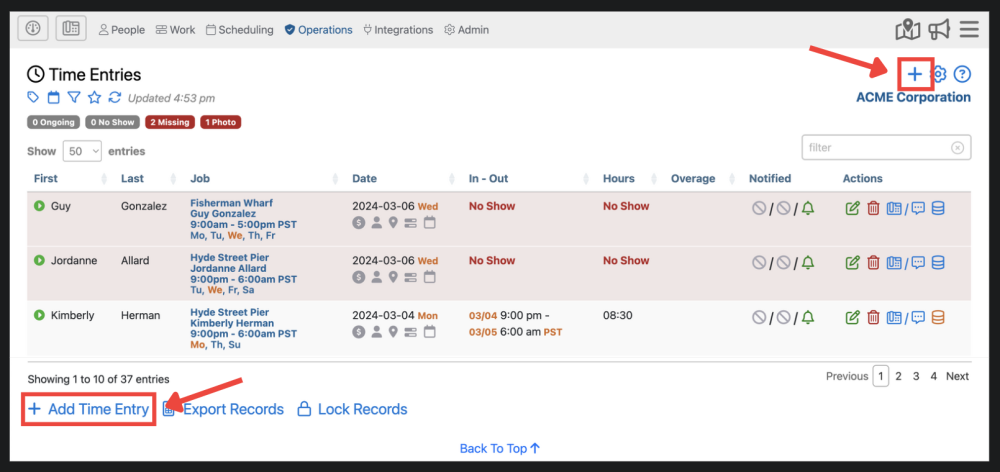The width and height of the screenshot is (1000, 472).
Task: Open the Operations menu
Action: point(318,30)
